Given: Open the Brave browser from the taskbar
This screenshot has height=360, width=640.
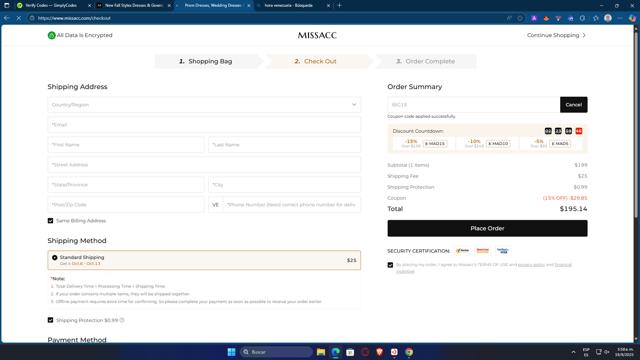Looking at the screenshot, I should (x=380, y=352).
